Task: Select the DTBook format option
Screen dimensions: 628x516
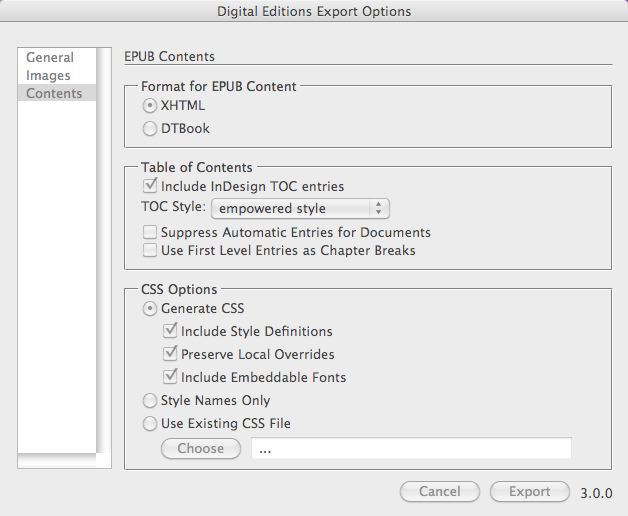Action: pyautogui.click(x=150, y=128)
